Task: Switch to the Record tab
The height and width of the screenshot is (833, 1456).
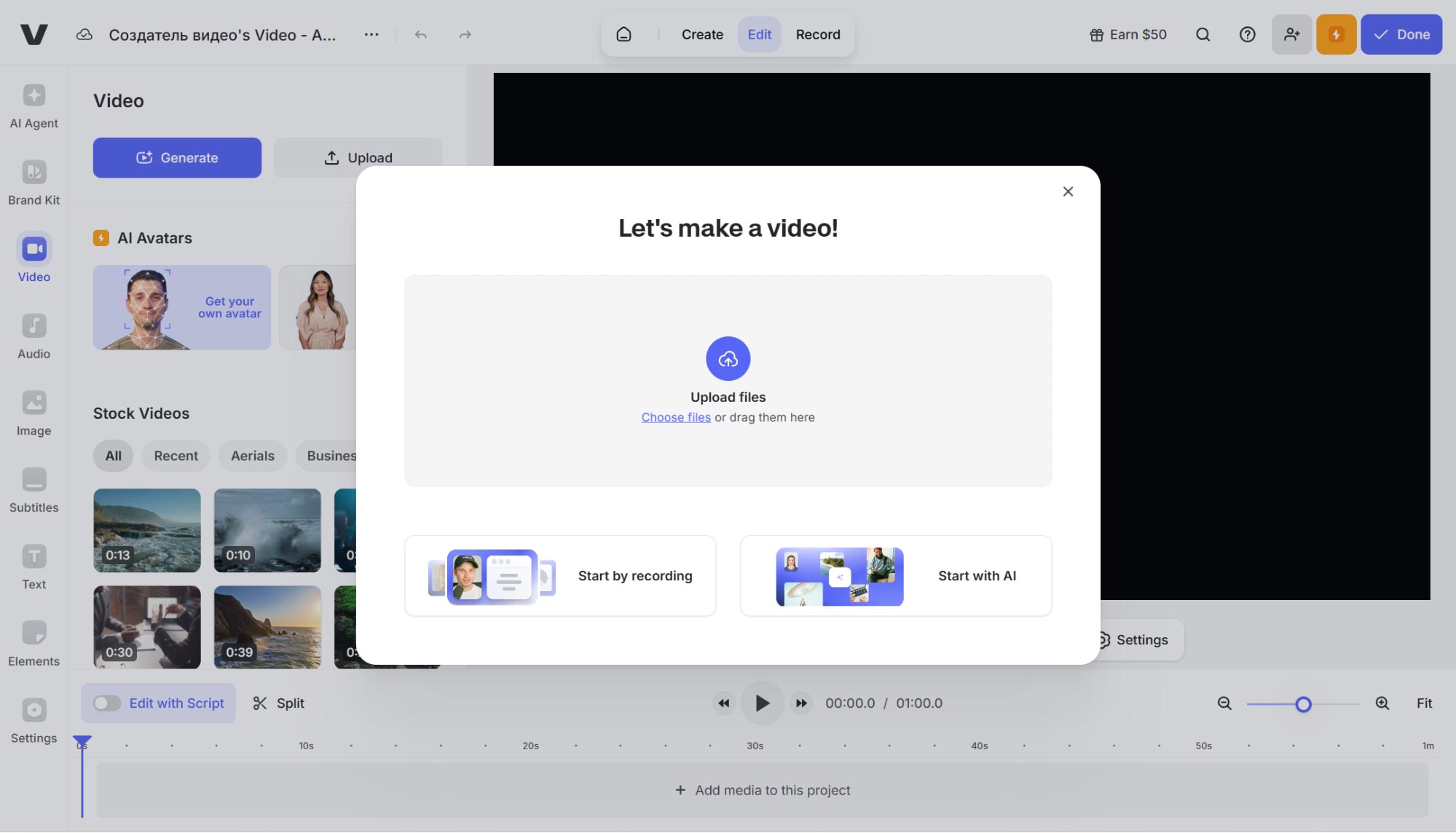Action: click(x=817, y=34)
